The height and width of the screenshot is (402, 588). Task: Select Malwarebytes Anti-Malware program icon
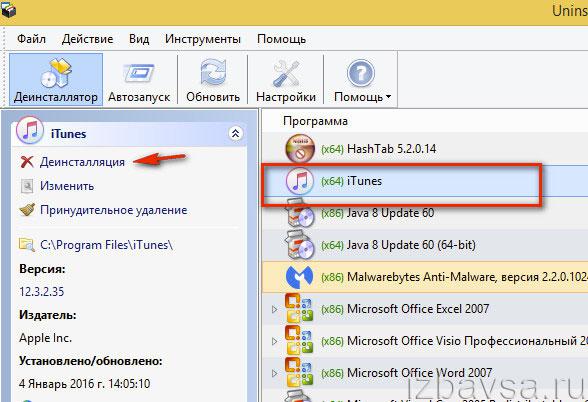[x=299, y=277]
